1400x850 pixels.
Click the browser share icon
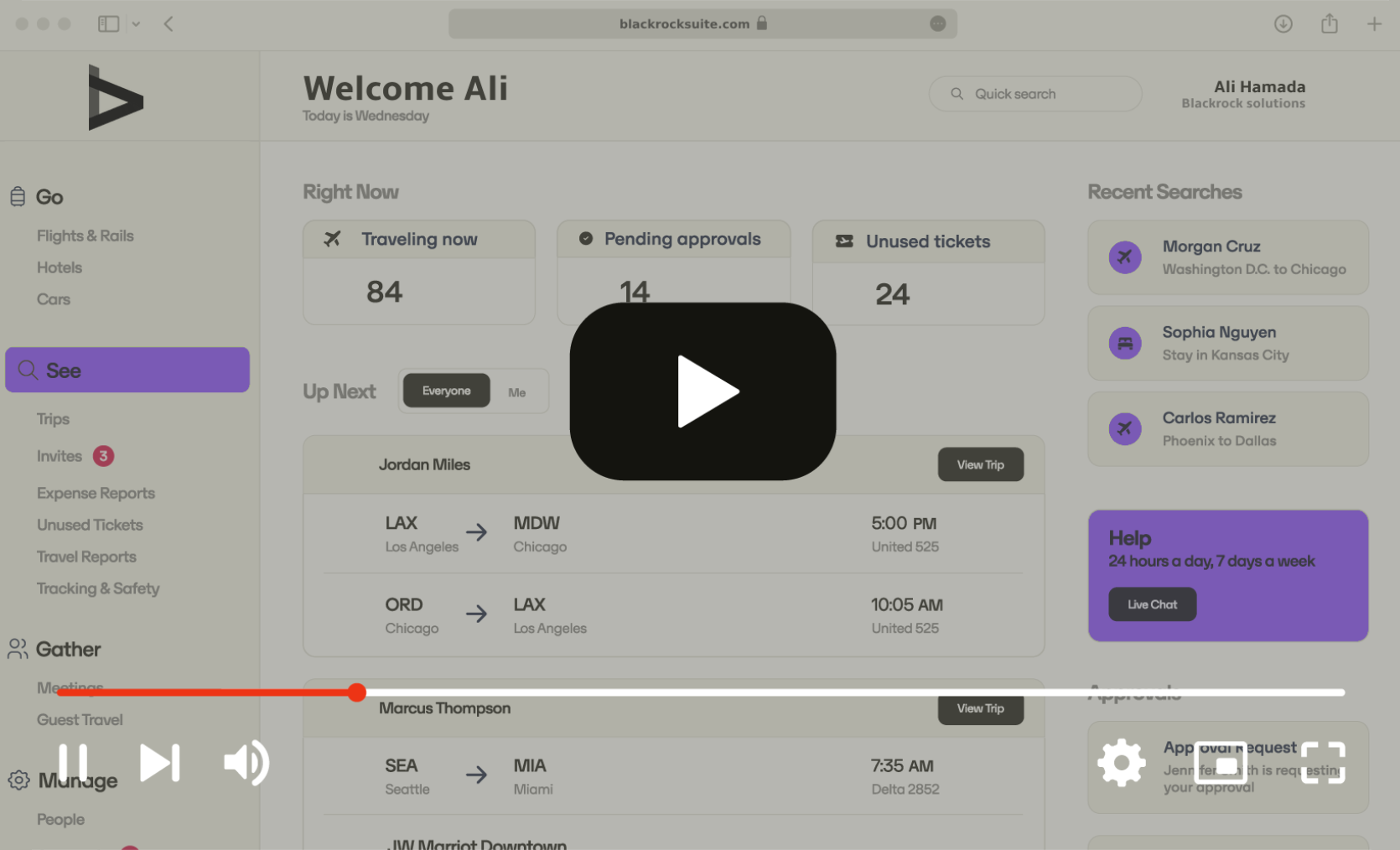click(x=1330, y=23)
